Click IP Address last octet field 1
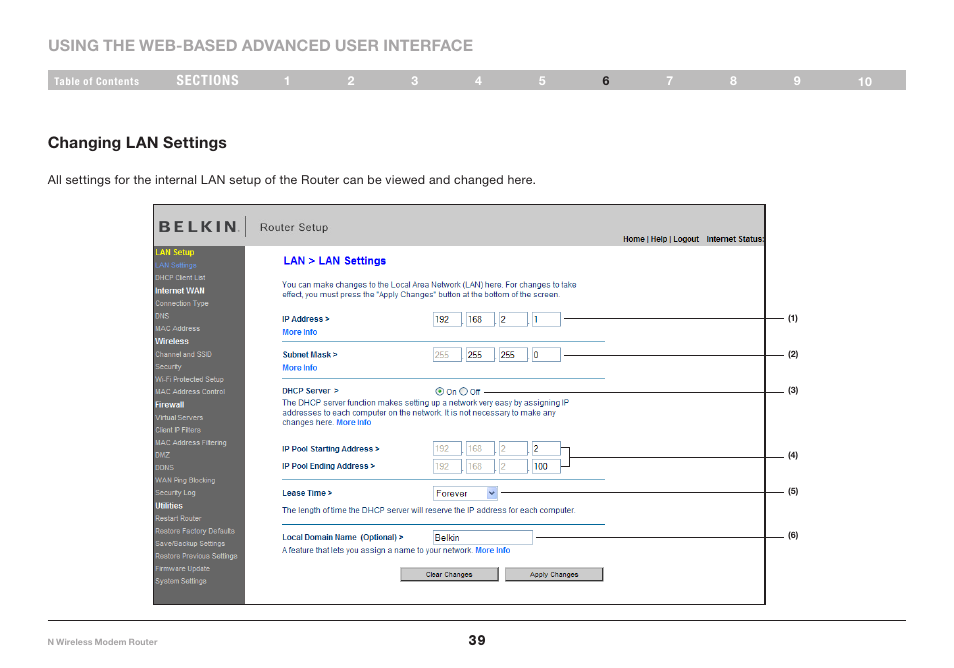This screenshot has height=668, width=954. point(546,319)
